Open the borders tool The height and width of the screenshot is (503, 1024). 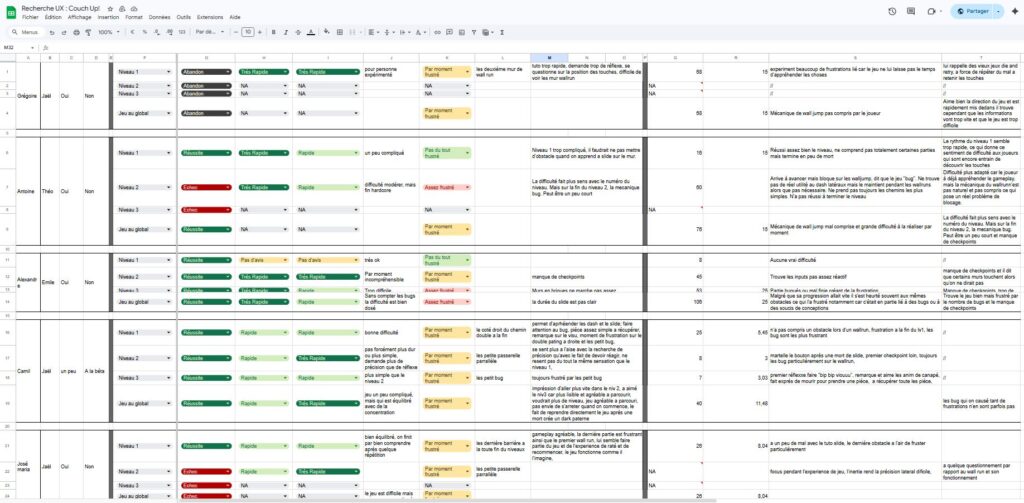coord(340,32)
